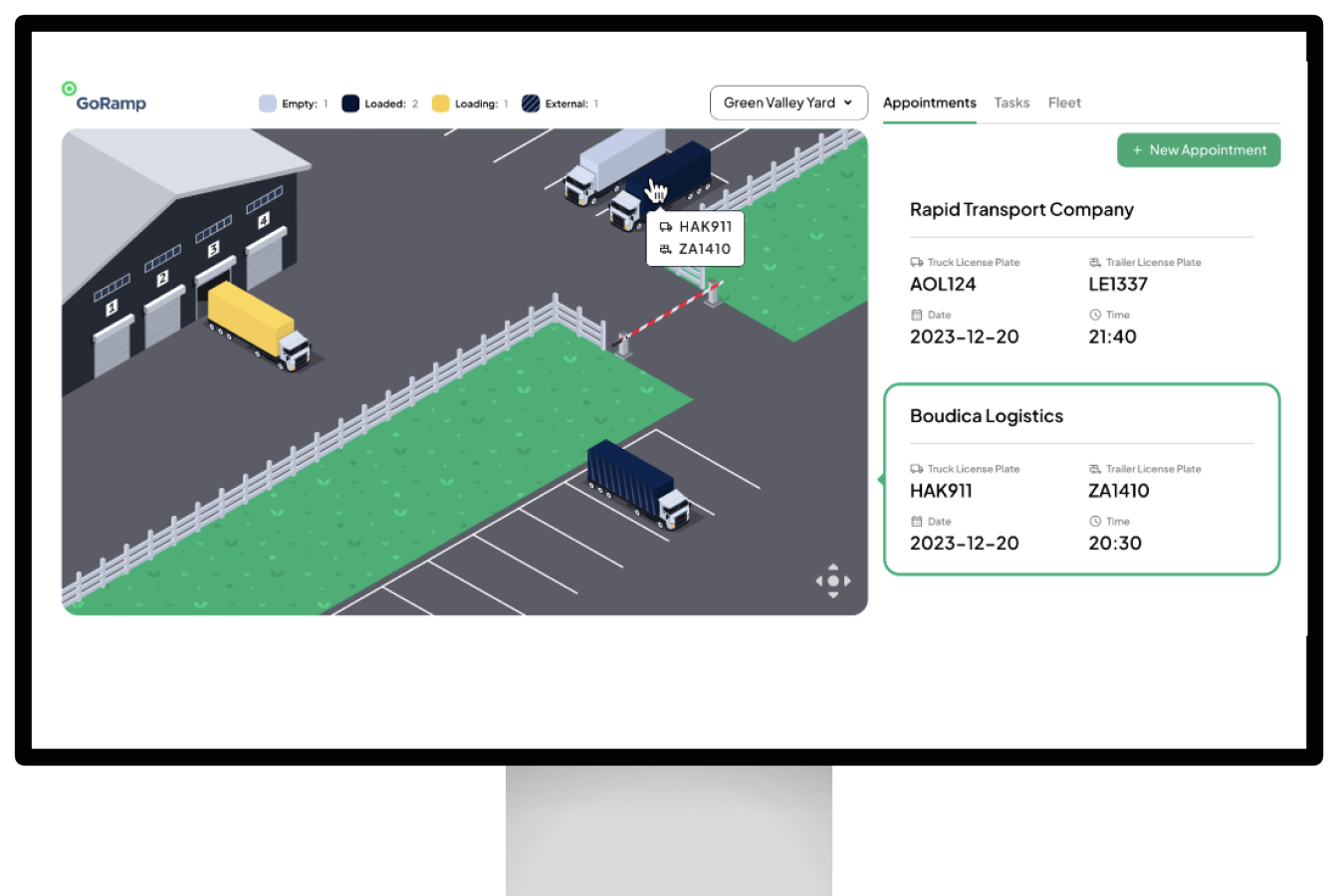The height and width of the screenshot is (896, 1339).
Task: Click the map pan navigation control
Action: 833,580
